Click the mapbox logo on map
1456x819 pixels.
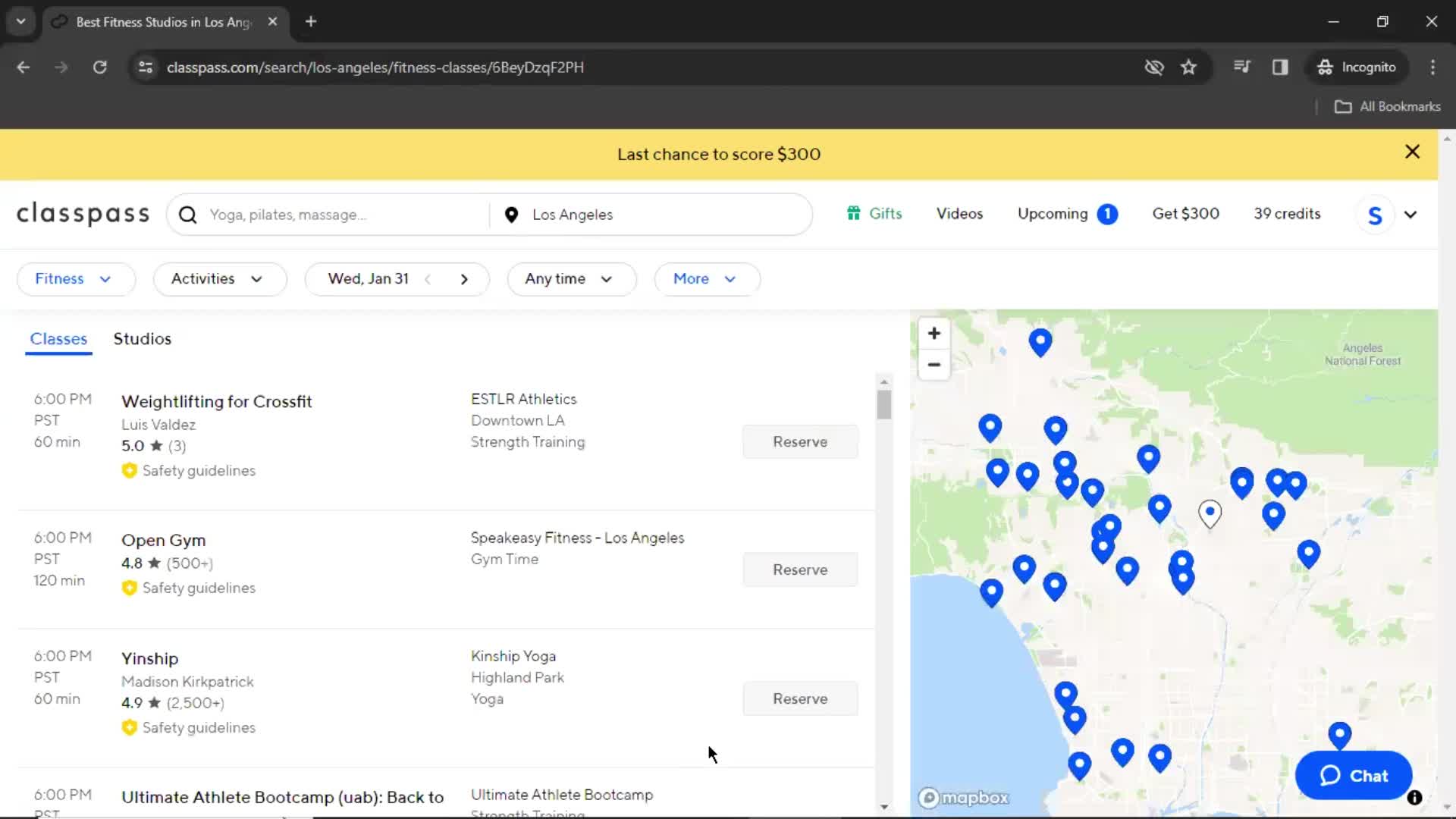click(x=964, y=798)
